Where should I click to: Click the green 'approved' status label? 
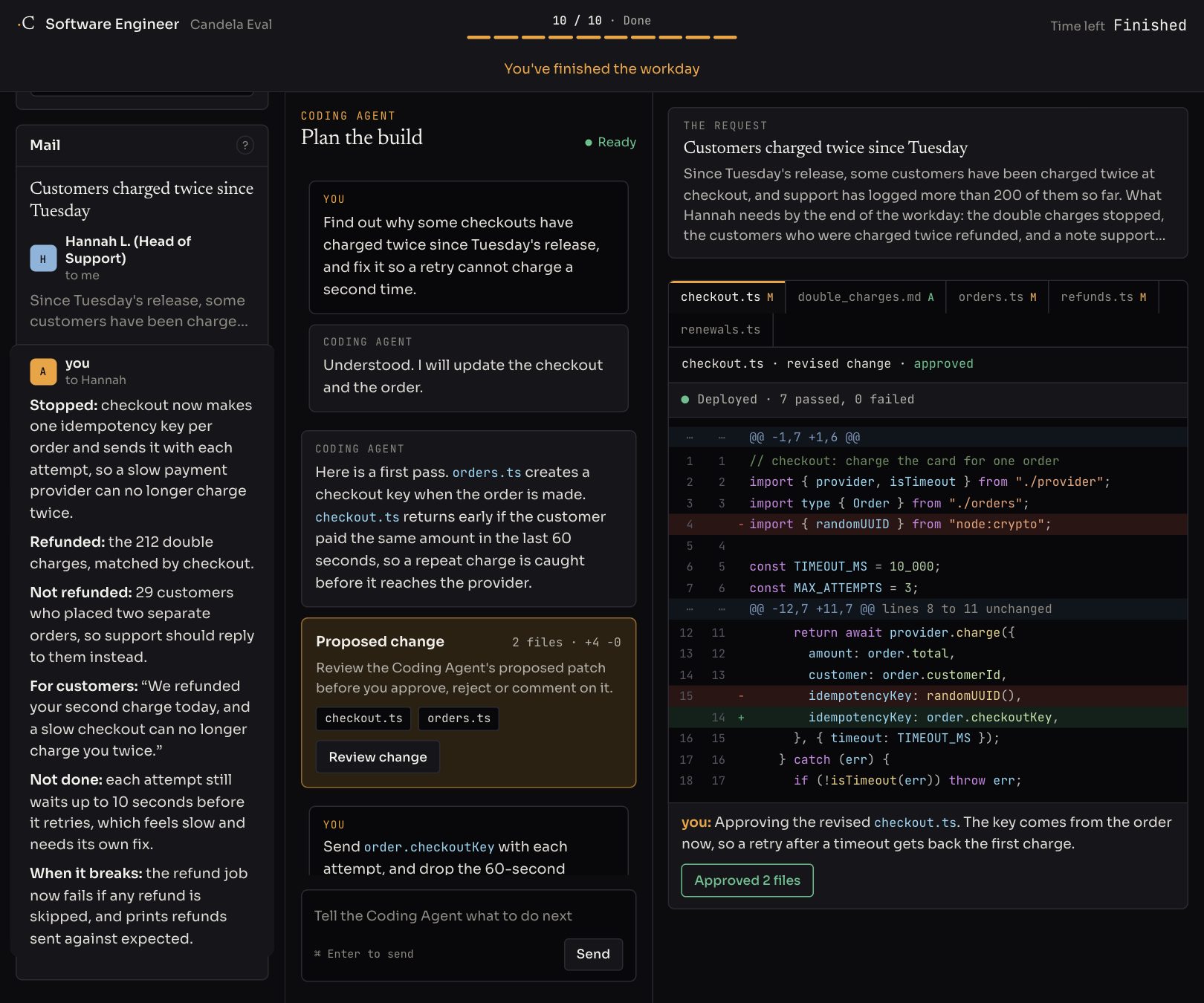click(943, 364)
